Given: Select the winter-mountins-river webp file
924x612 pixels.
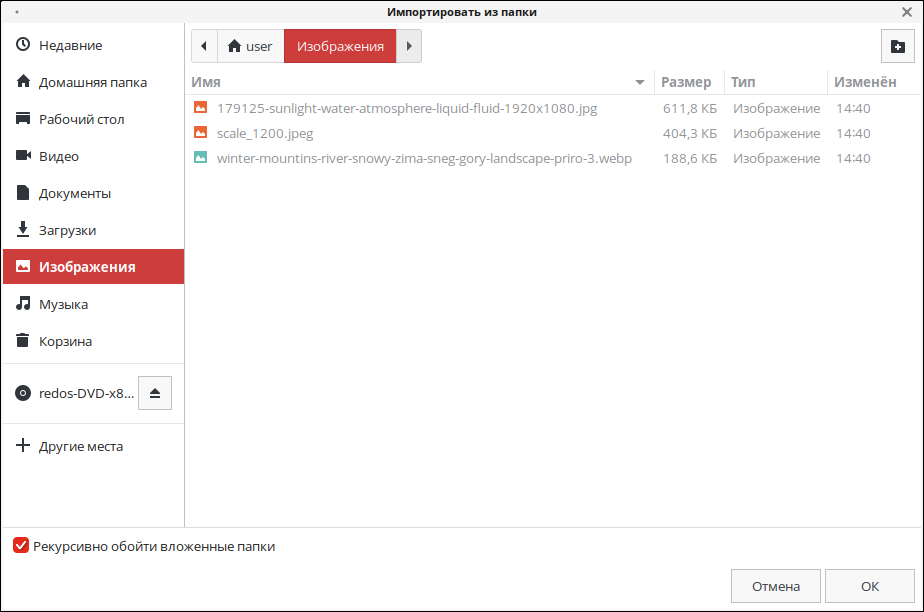Looking at the screenshot, I should tap(423, 158).
